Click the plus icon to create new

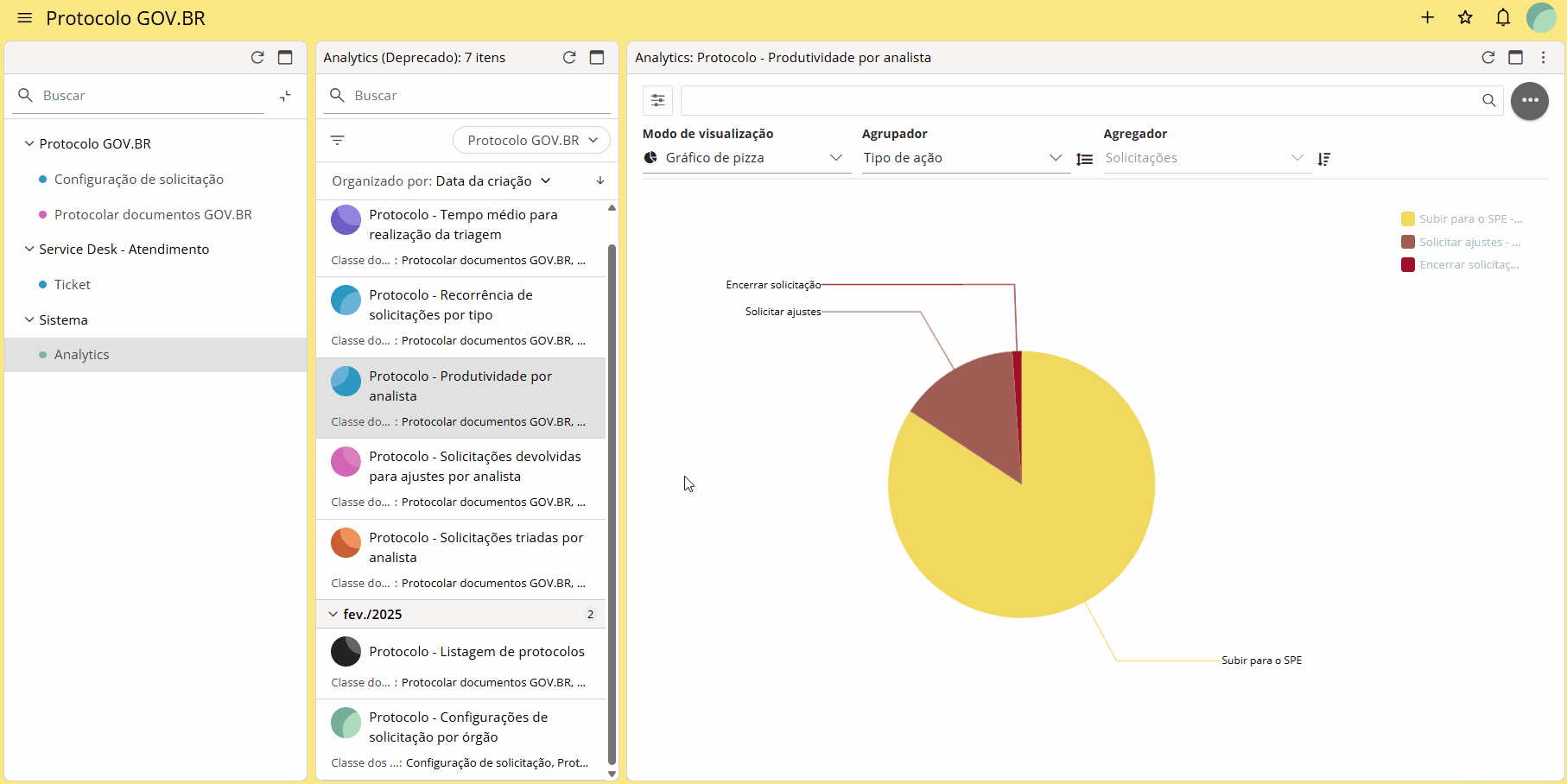[1427, 18]
